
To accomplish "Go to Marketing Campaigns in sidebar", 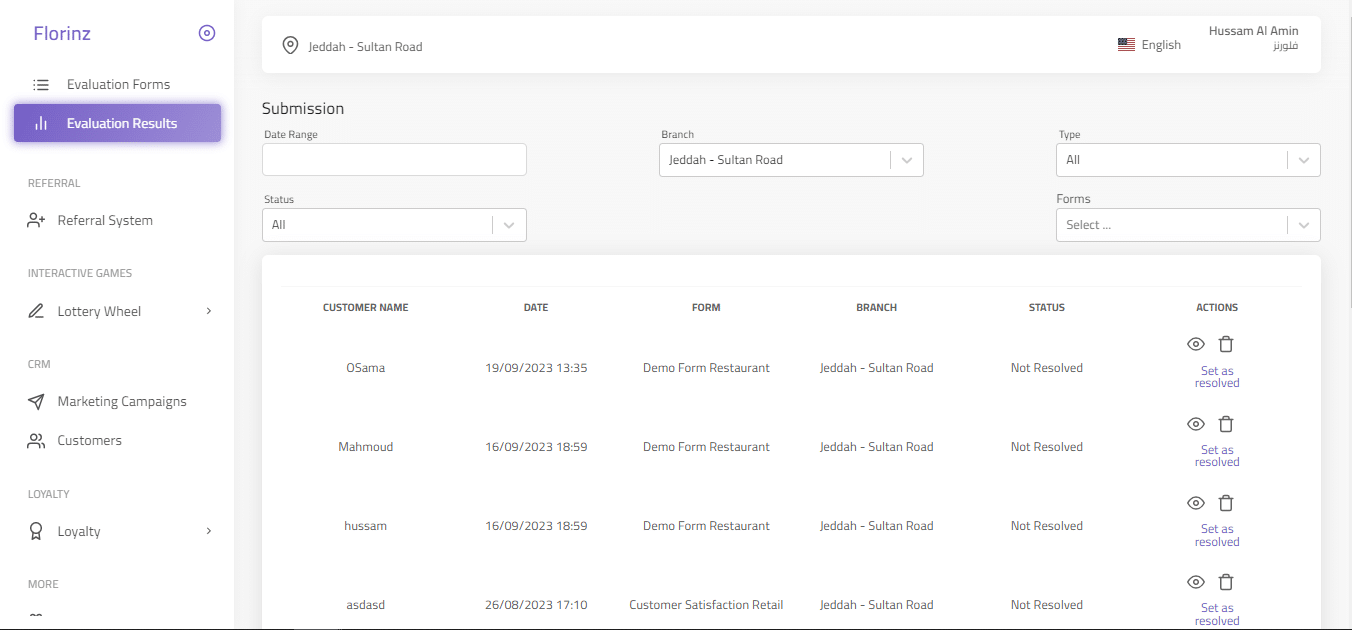I will tap(122, 401).
